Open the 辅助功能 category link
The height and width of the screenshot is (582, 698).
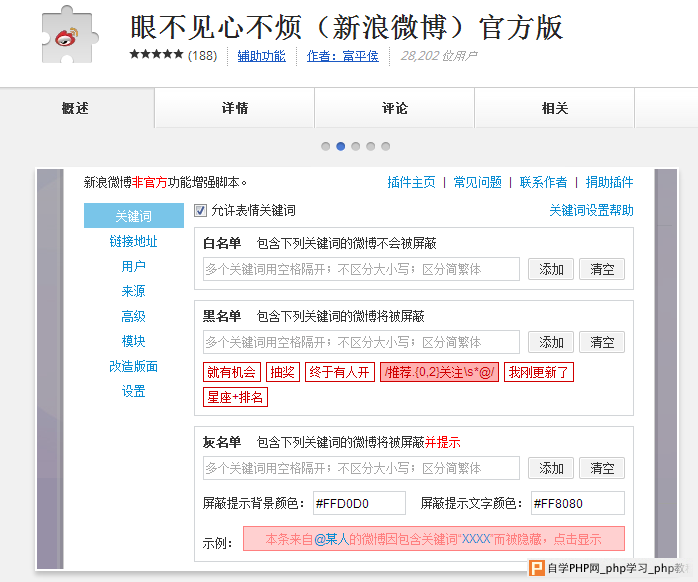coord(261,56)
